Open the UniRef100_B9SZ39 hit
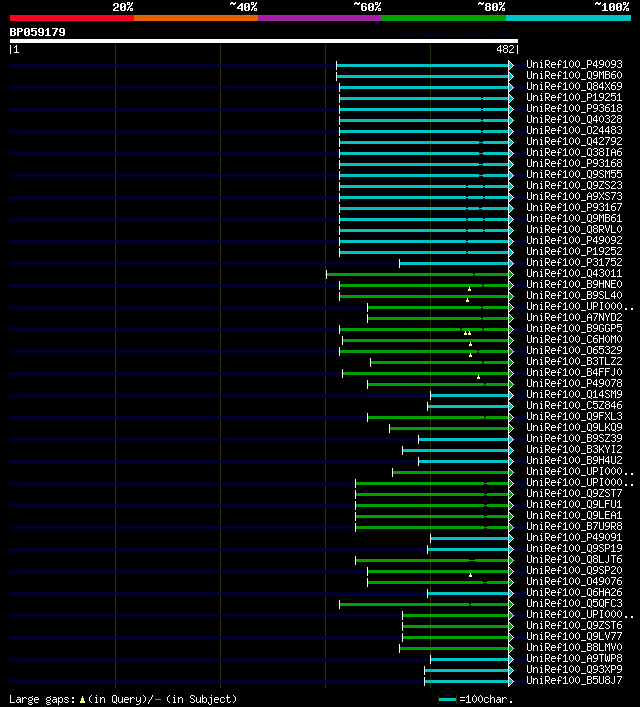The height and width of the screenshot is (707, 640). (x=574, y=438)
